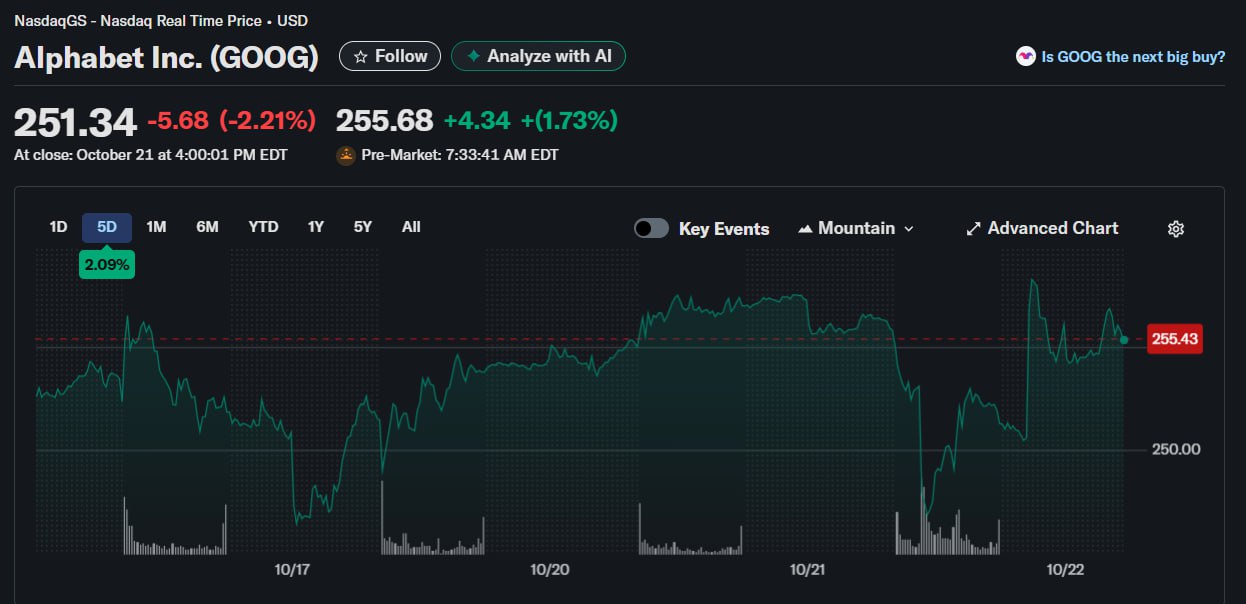Show year-to-date YTD range
Viewport: 1246px width, 604px height.
point(263,227)
